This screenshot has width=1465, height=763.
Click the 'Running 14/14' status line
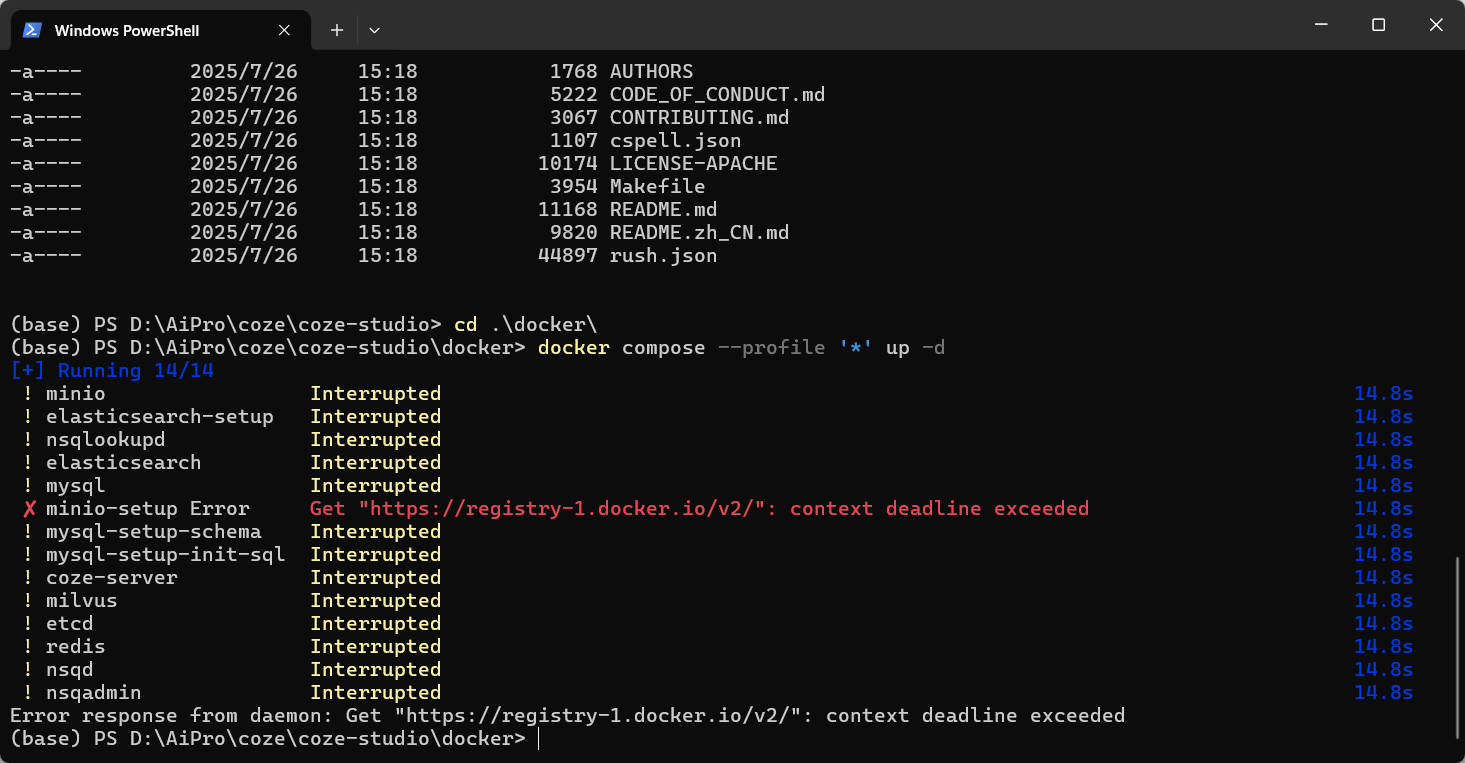coord(112,371)
